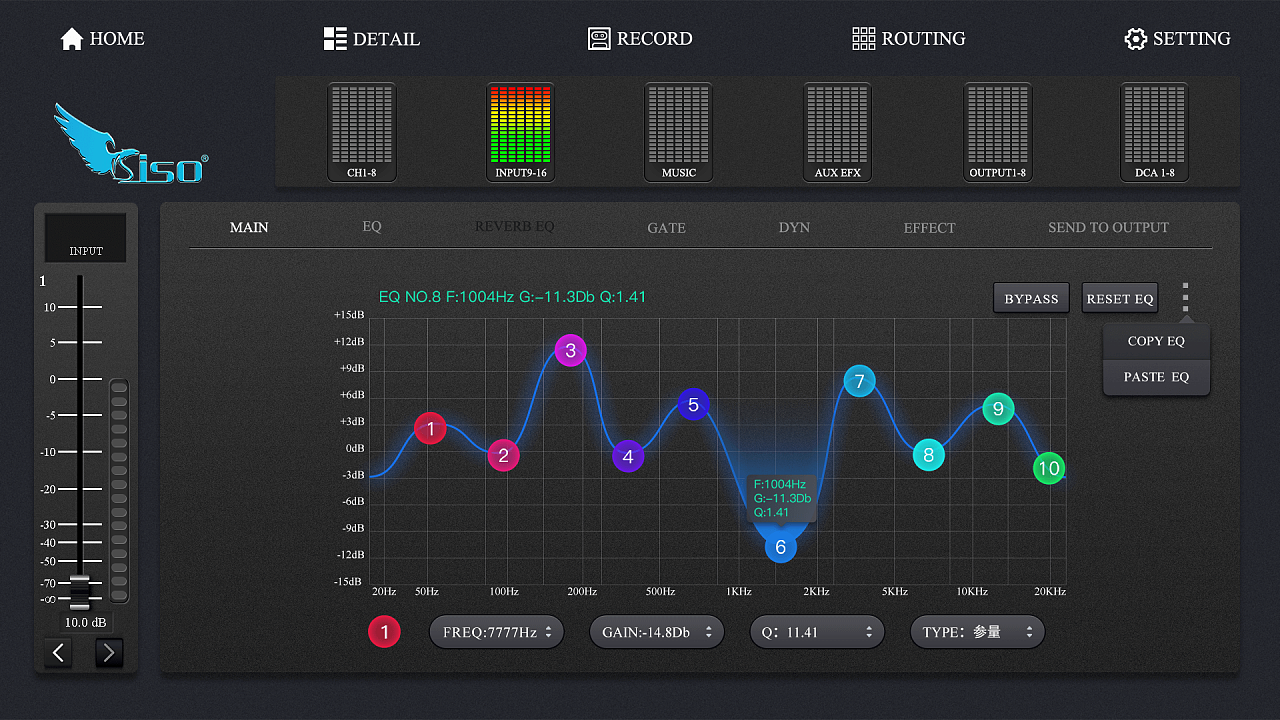Select EQ band node 2
The height and width of the screenshot is (720, 1280).
(504, 455)
